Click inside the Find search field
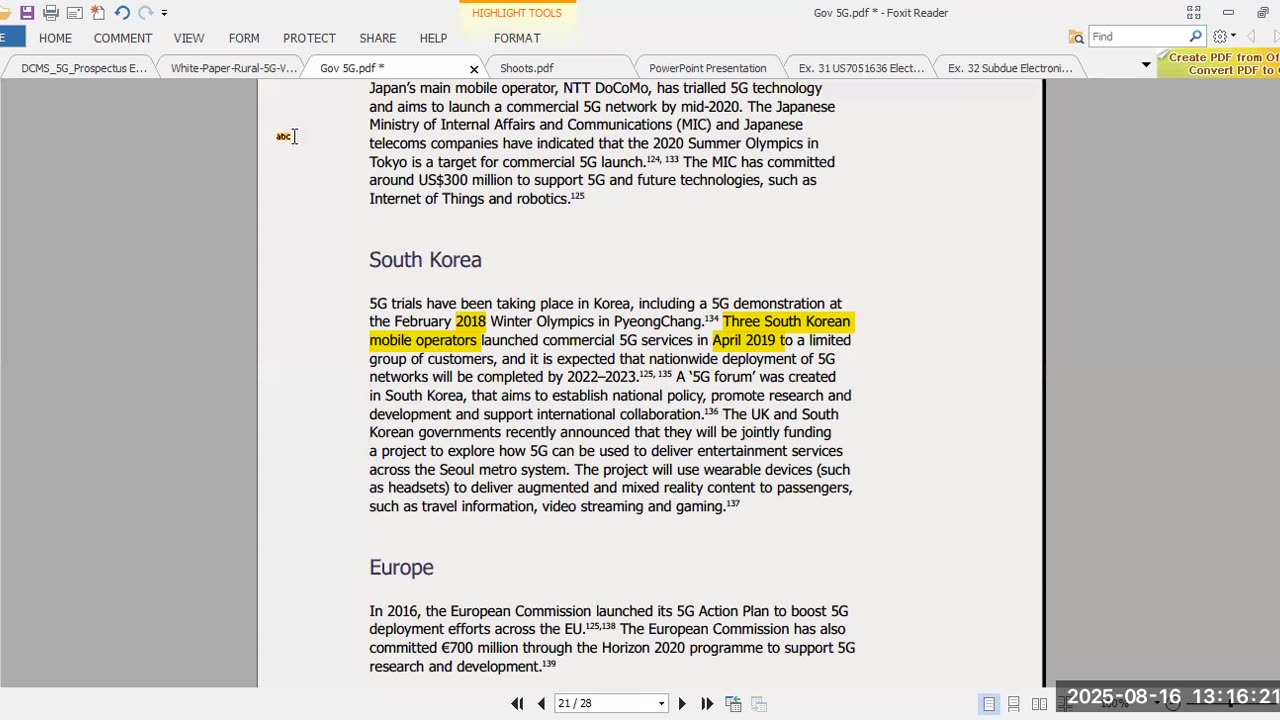 1137,37
